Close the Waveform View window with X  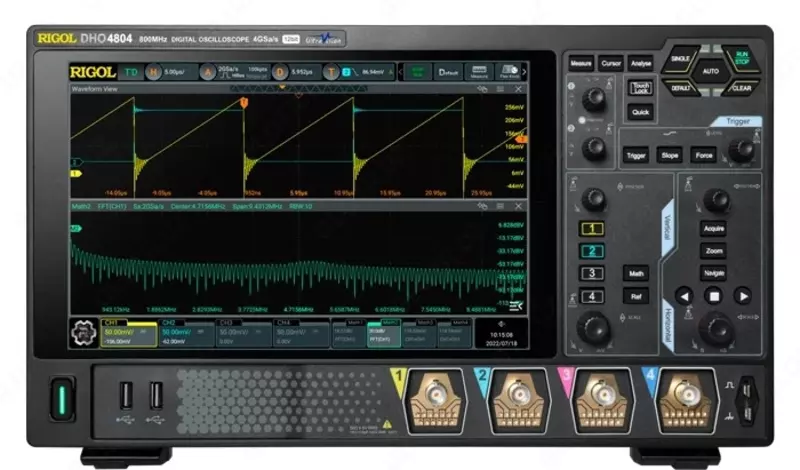pyautogui.click(x=520, y=90)
